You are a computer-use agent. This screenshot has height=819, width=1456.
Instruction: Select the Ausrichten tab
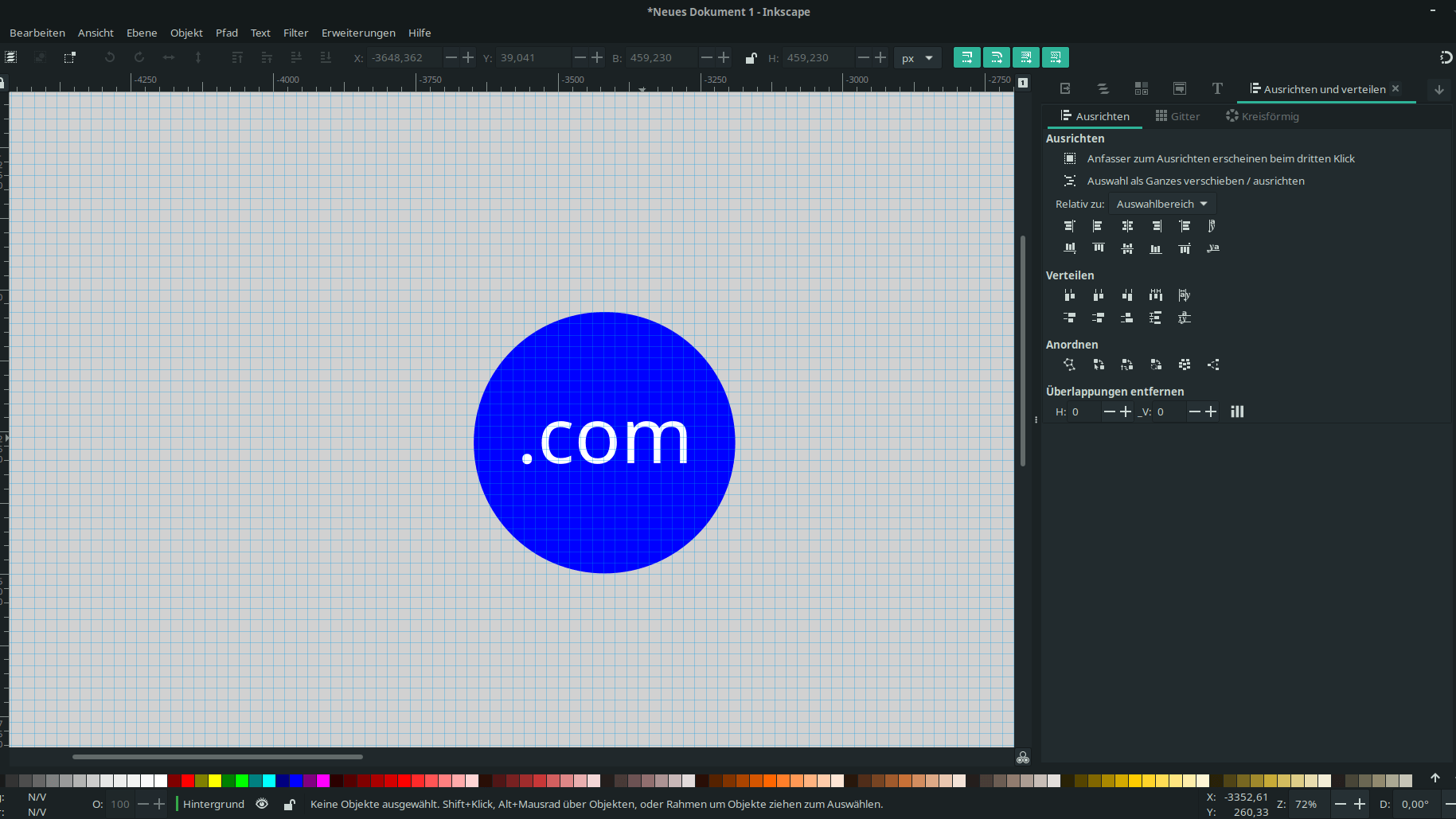pyautogui.click(x=1095, y=116)
